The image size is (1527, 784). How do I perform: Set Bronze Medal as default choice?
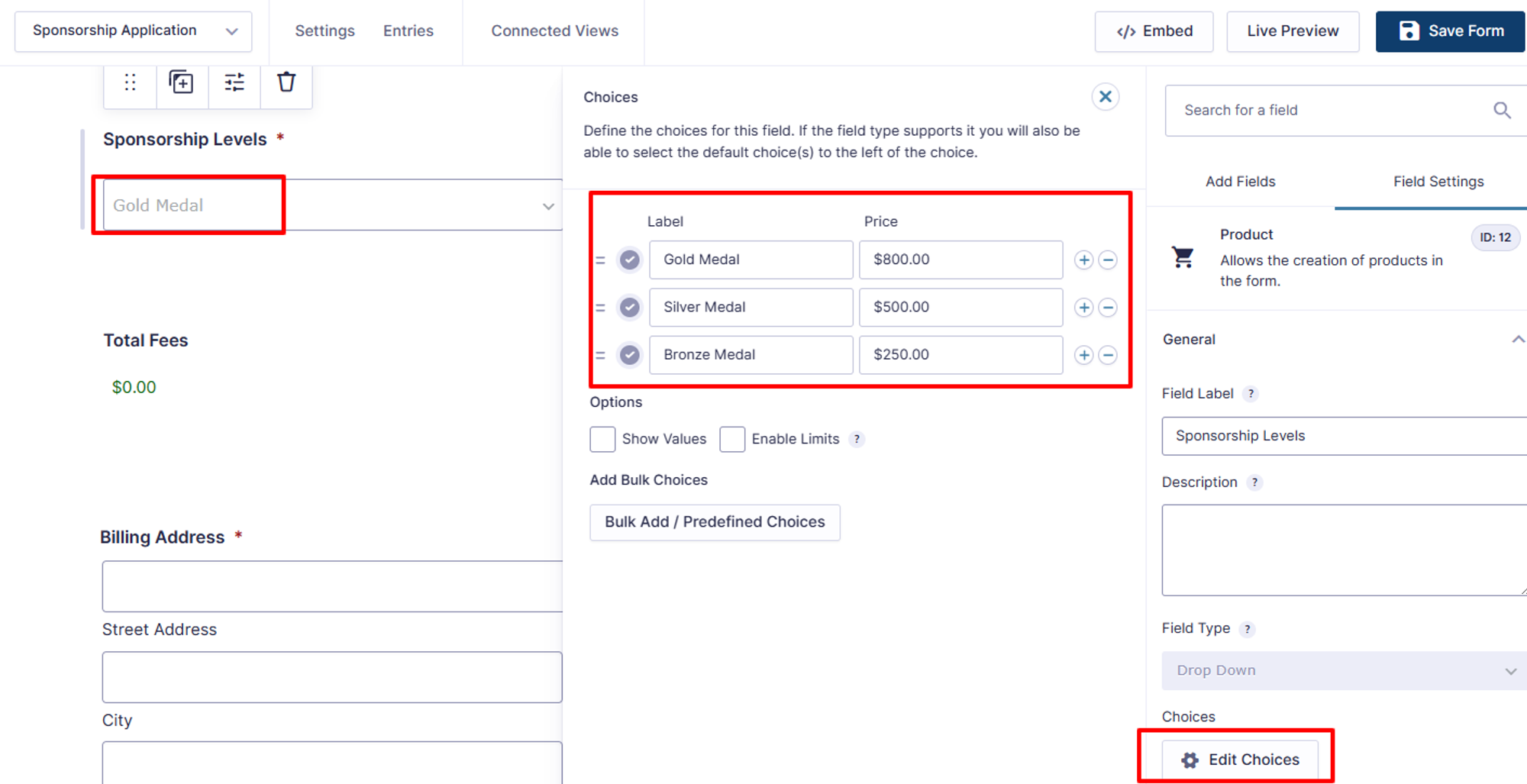pos(629,355)
